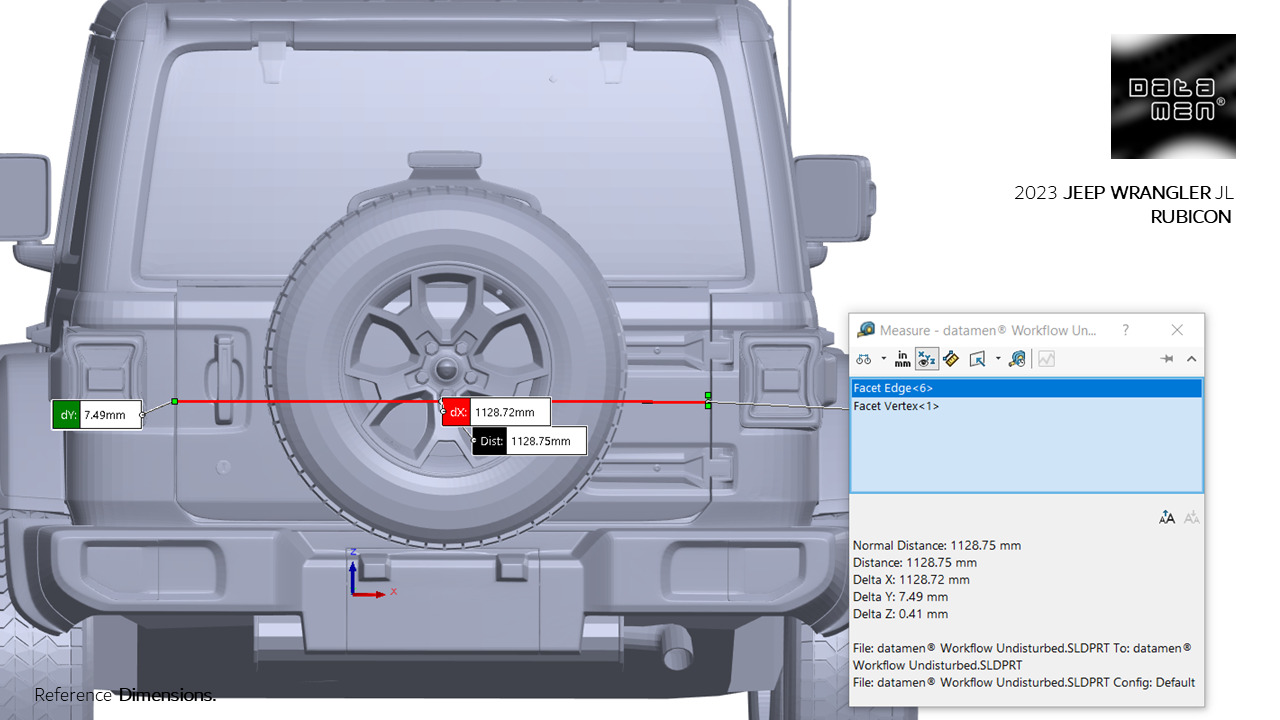Toggle Show XYZ Measurements button
1280x720 pixels.
pos(926,358)
